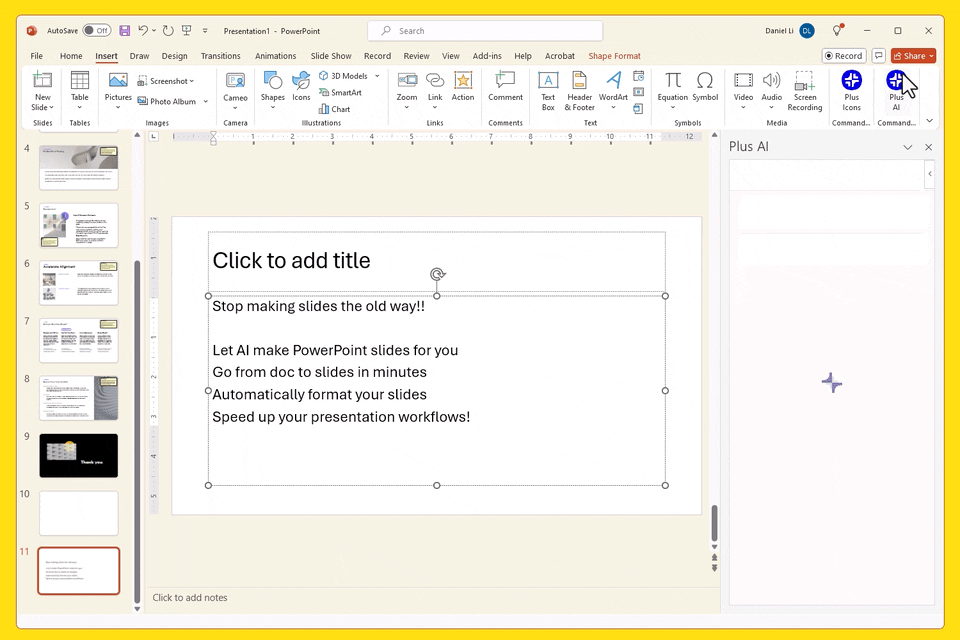Toggle AutoSave off switch

pos(95,30)
